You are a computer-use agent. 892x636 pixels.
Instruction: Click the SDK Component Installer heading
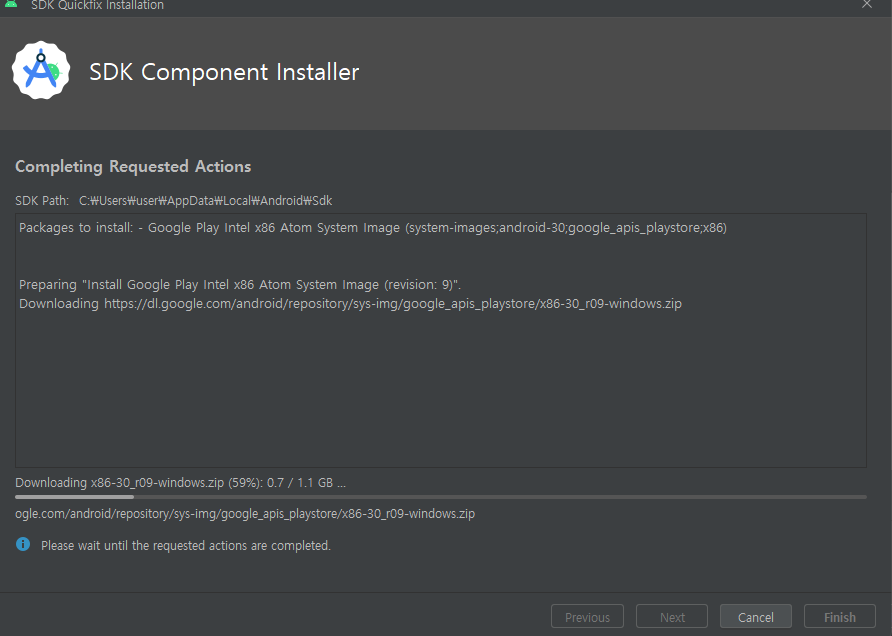tap(224, 72)
